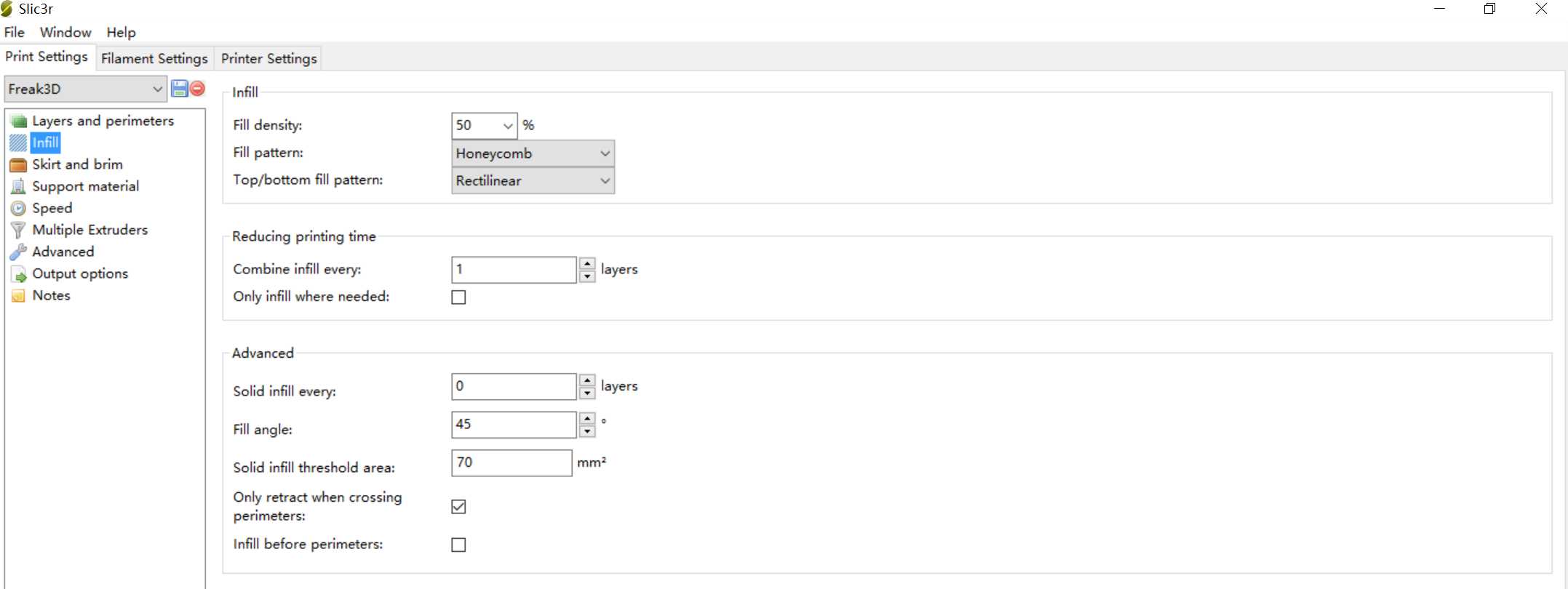1568x589 pixels.
Task: Click the Infill hatched icon in sidebar
Action: click(x=19, y=143)
